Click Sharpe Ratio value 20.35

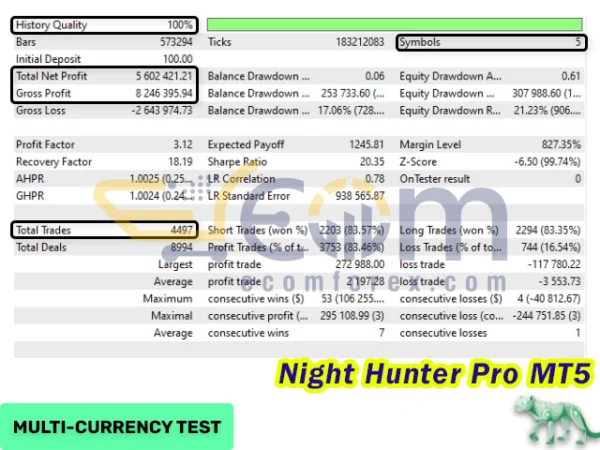tap(372, 161)
